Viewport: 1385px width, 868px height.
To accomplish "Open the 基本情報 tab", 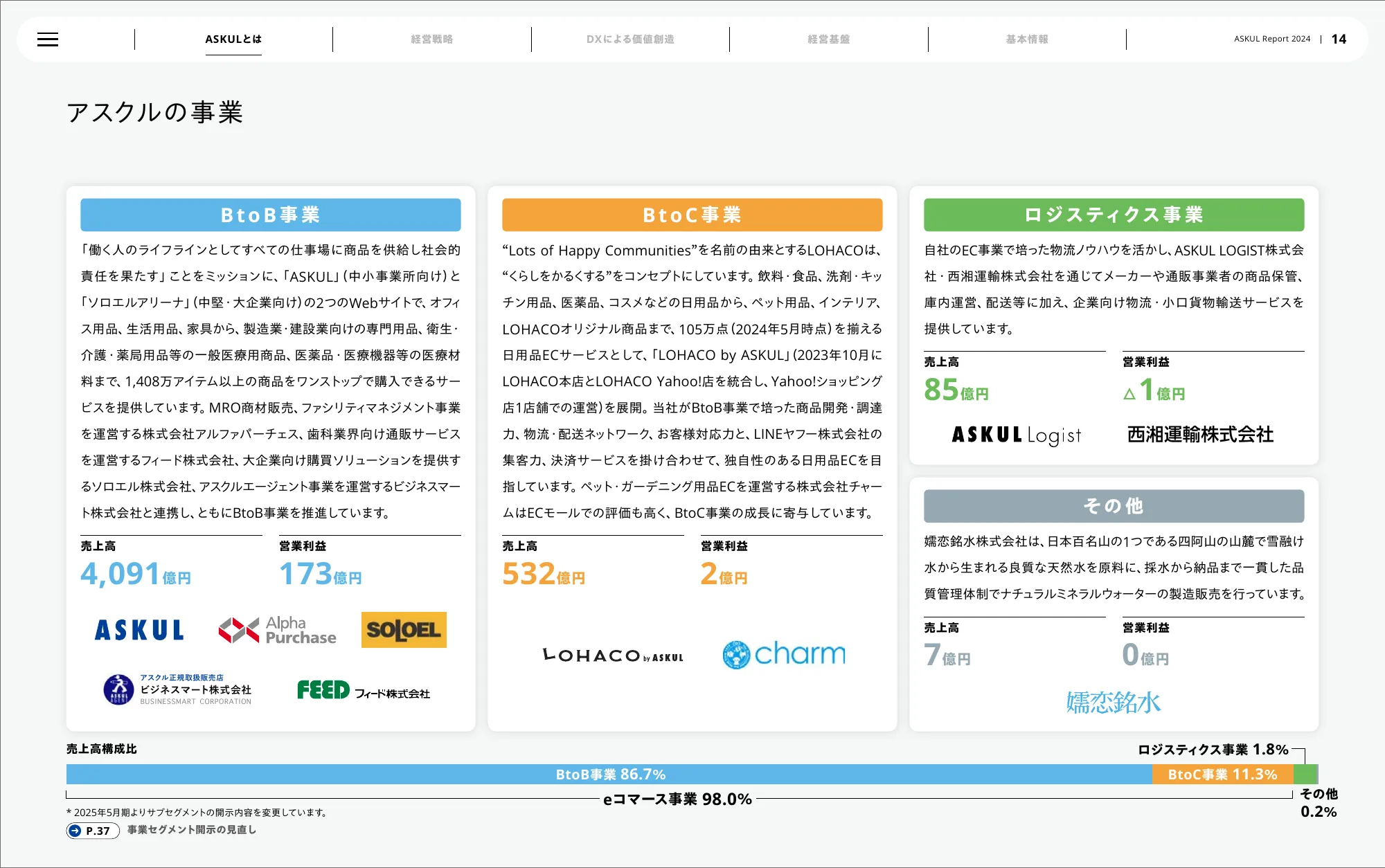I will tap(1027, 39).
